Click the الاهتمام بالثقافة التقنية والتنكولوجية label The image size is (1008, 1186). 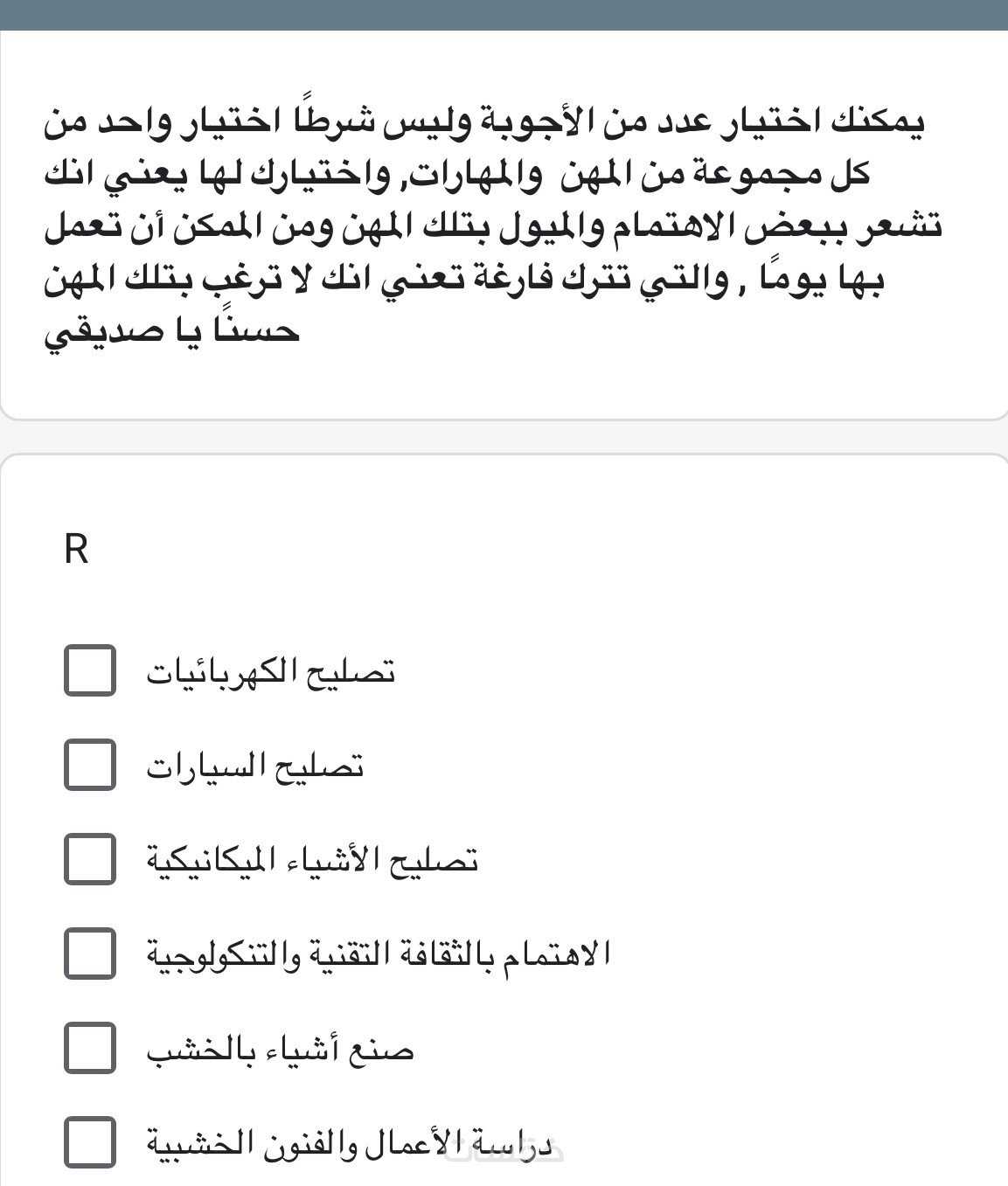click(x=378, y=954)
